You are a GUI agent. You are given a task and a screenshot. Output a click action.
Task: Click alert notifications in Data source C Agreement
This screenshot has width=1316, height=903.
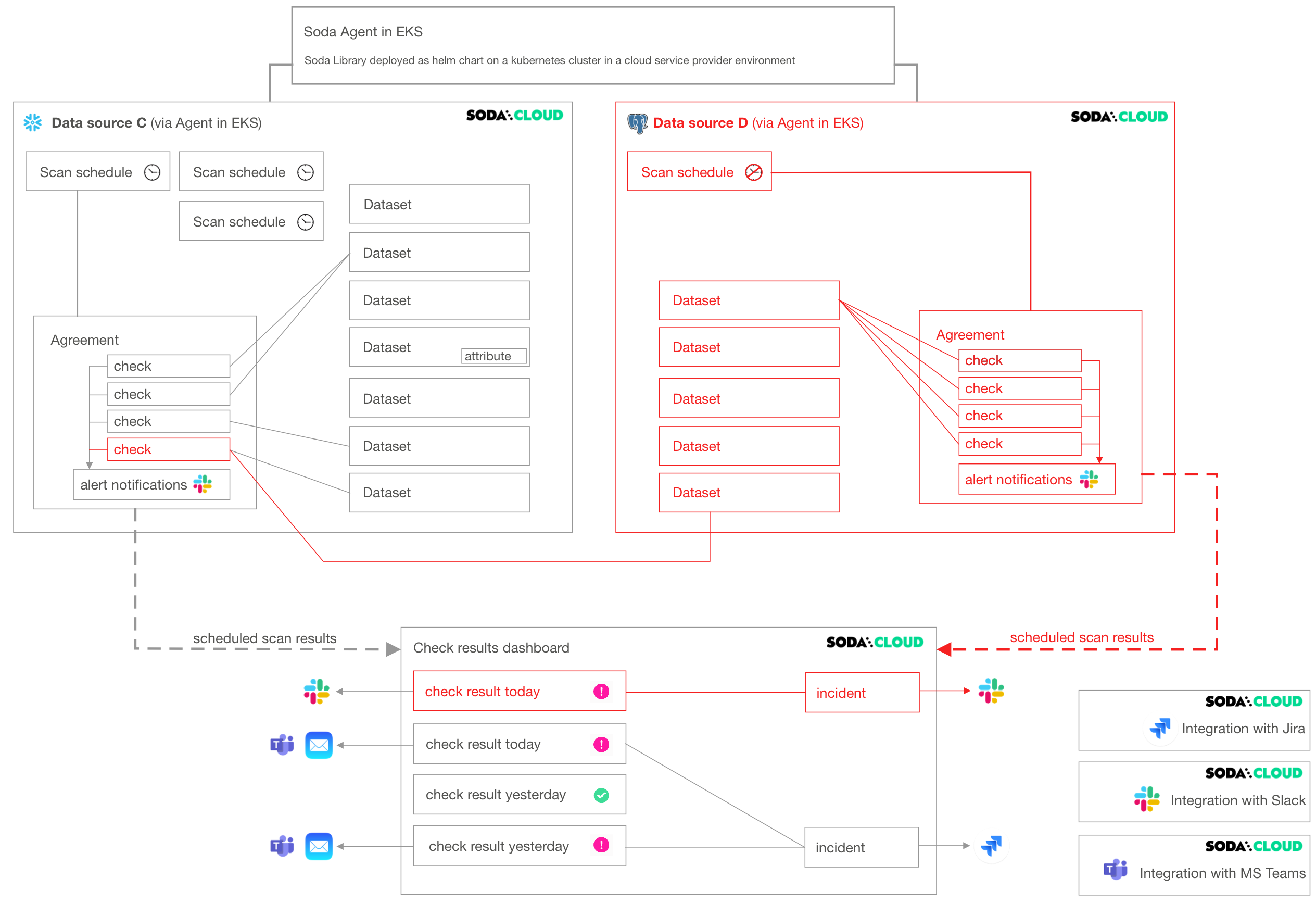[x=152, y=484]
